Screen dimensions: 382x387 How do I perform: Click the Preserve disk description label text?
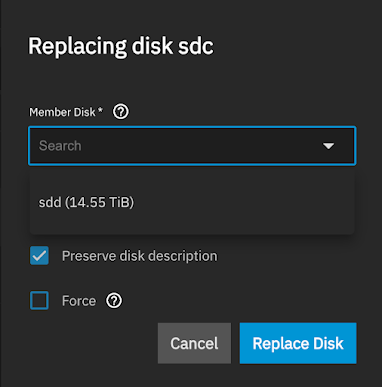point(140,256)
